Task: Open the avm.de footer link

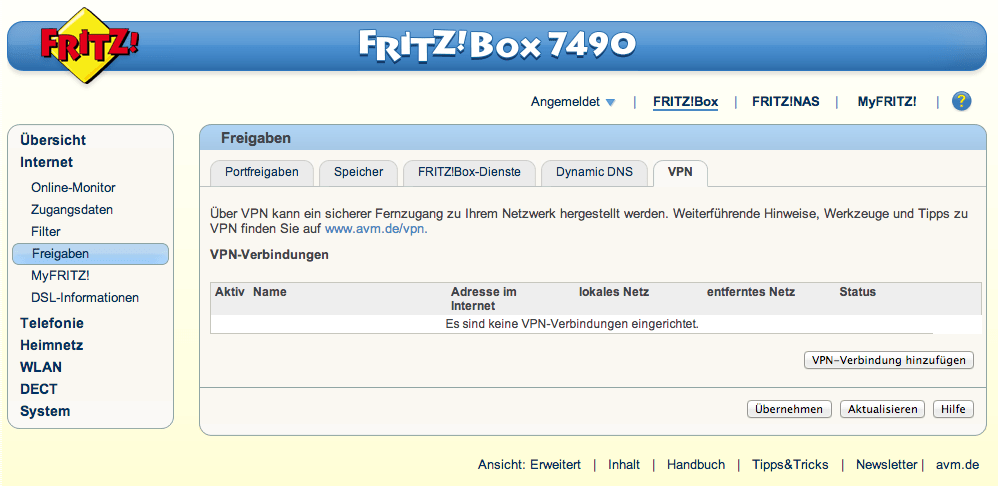Action: tap(957, 465)
